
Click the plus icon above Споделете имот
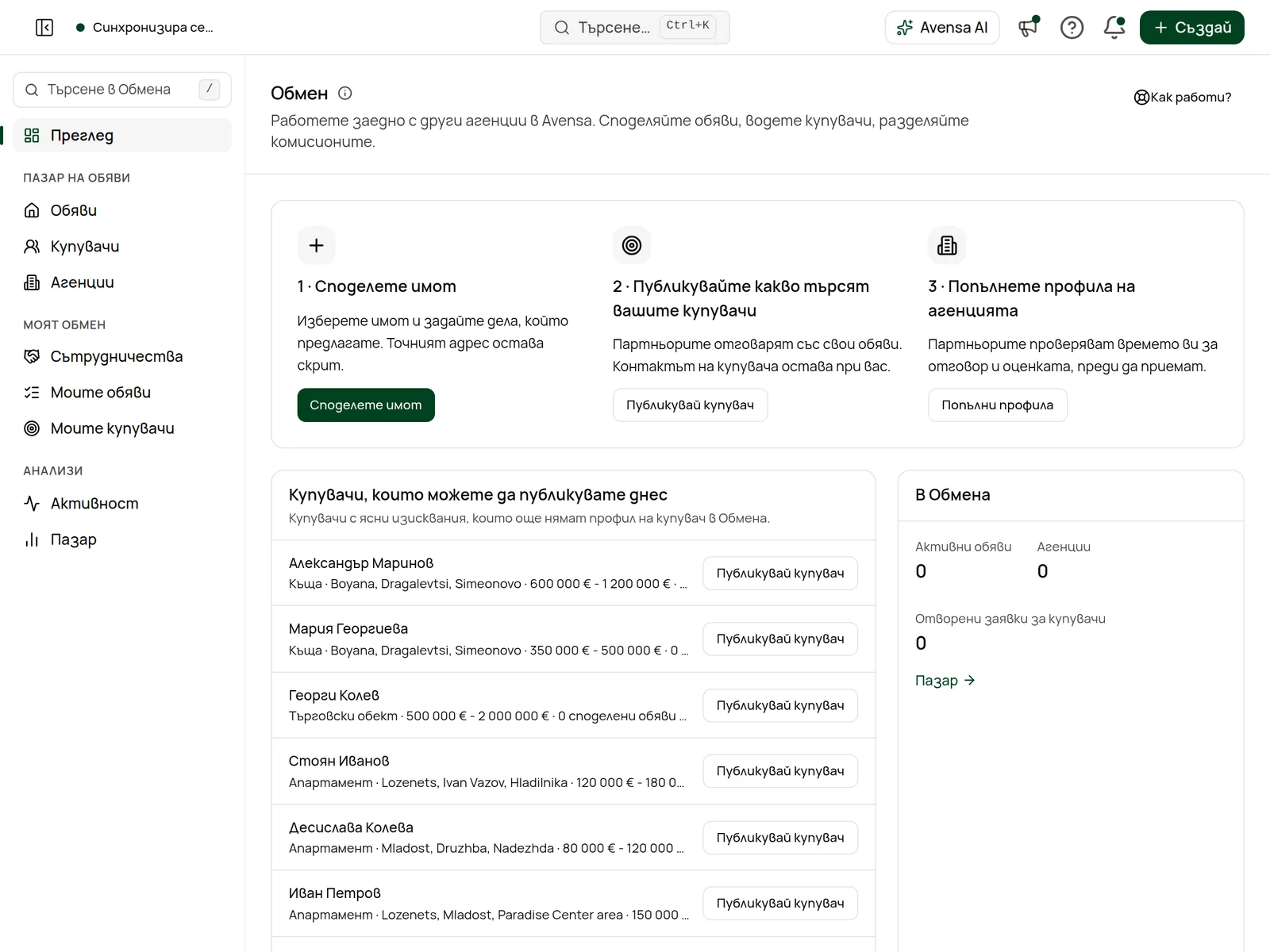[x=317, y=245]
